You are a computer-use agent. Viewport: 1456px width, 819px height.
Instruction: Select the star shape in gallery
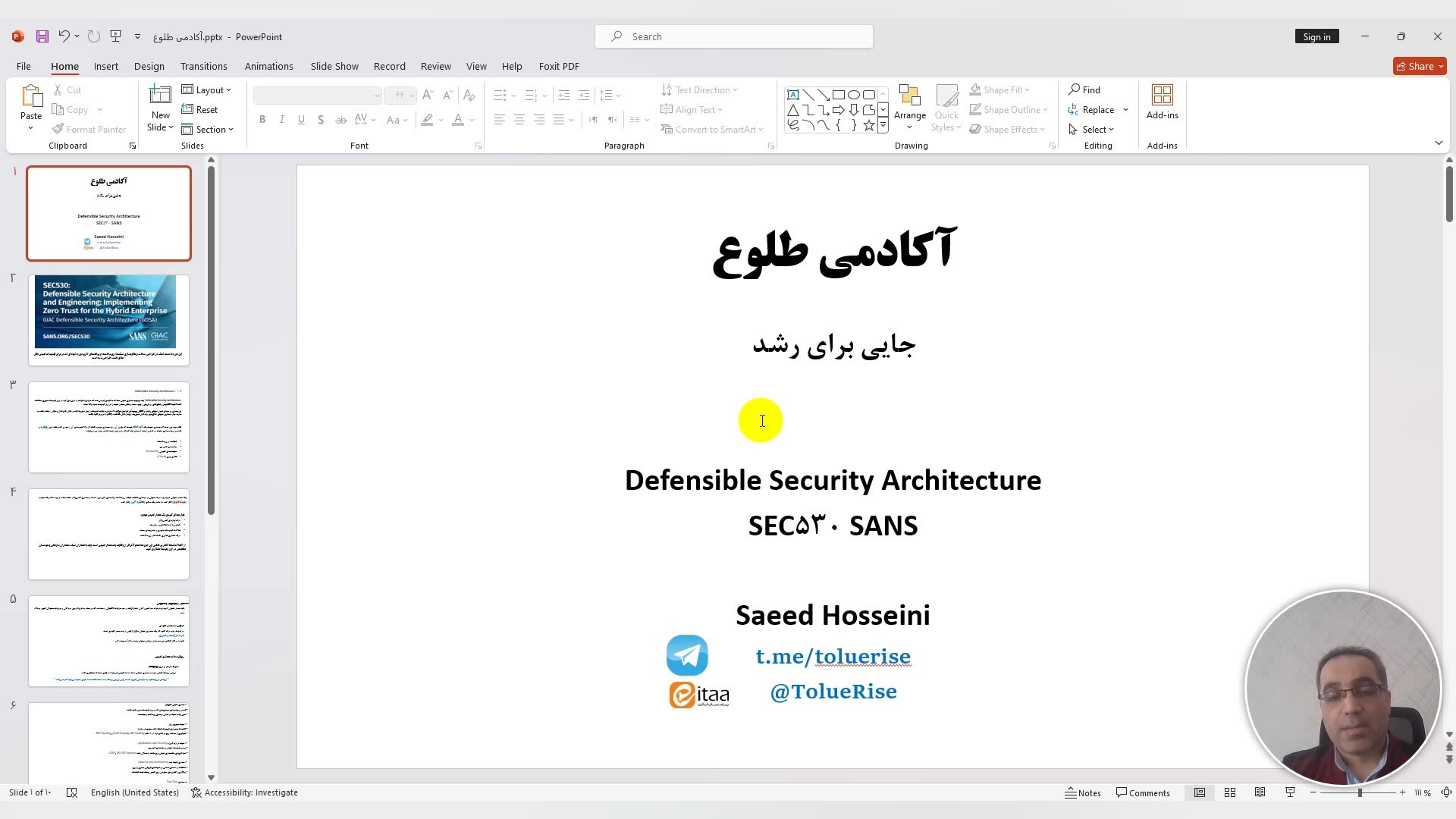pyautogui.click(x=868, y=125)
